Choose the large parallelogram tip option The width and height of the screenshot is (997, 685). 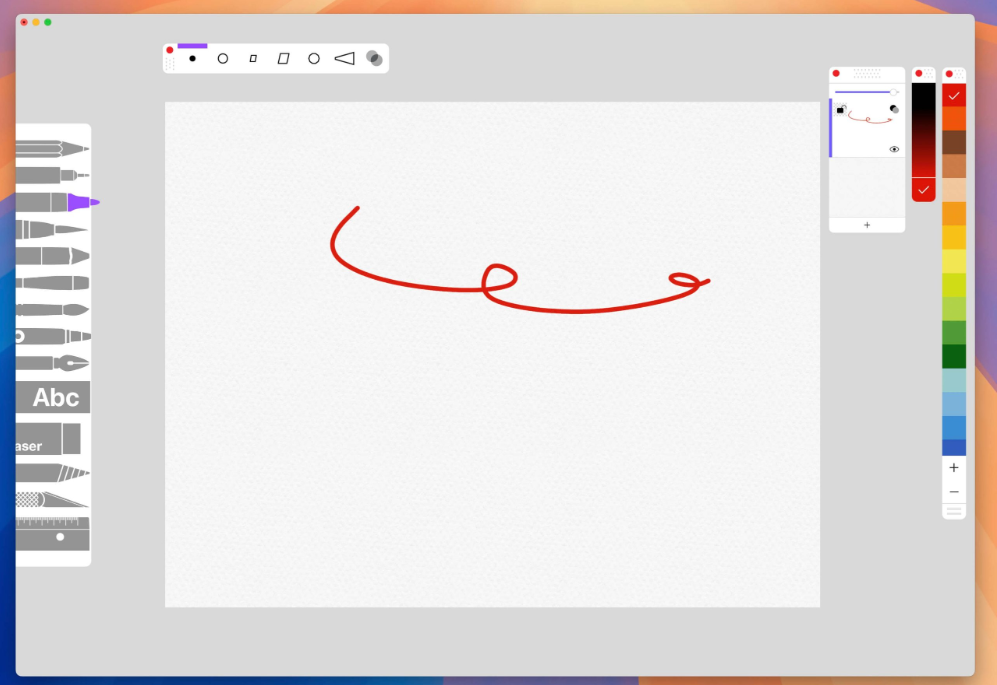[283, 59]
